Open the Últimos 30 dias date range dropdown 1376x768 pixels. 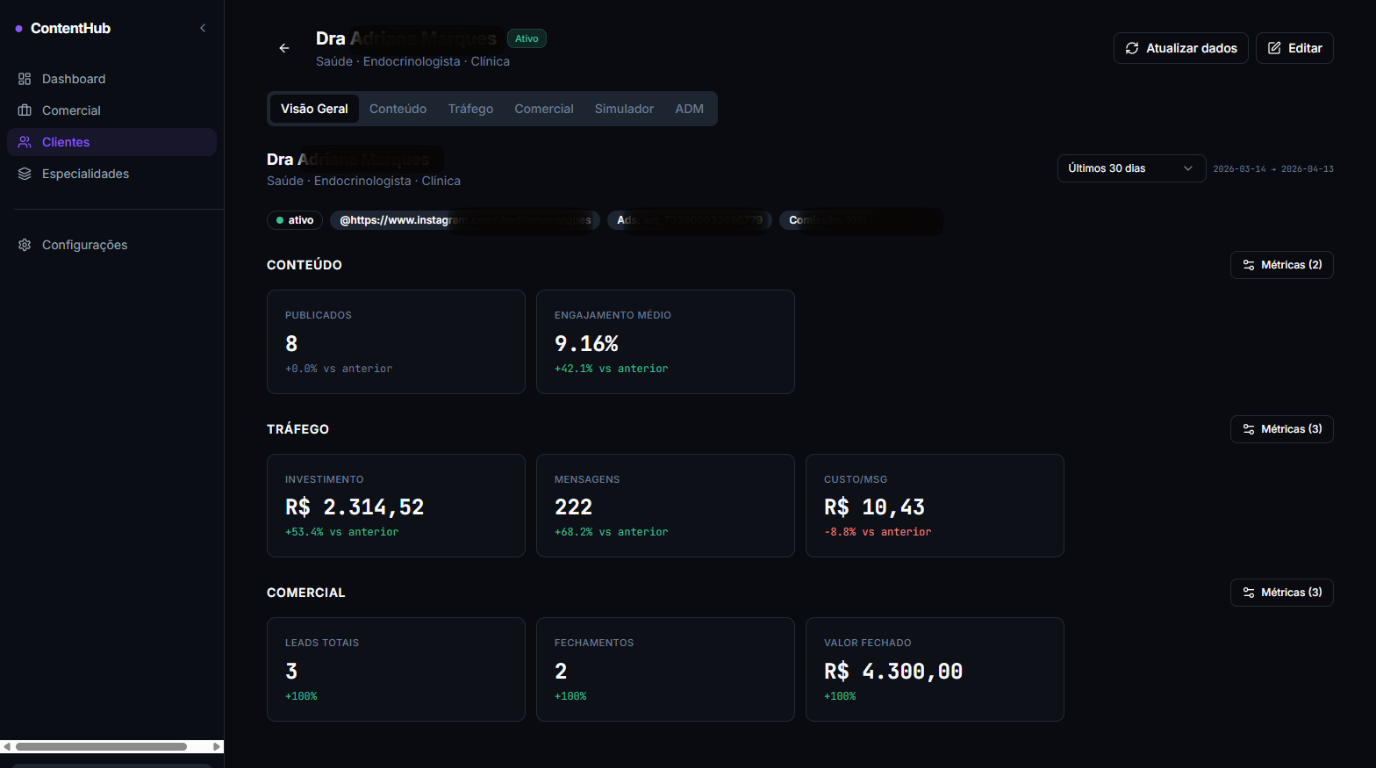(x=1130, y=168)
